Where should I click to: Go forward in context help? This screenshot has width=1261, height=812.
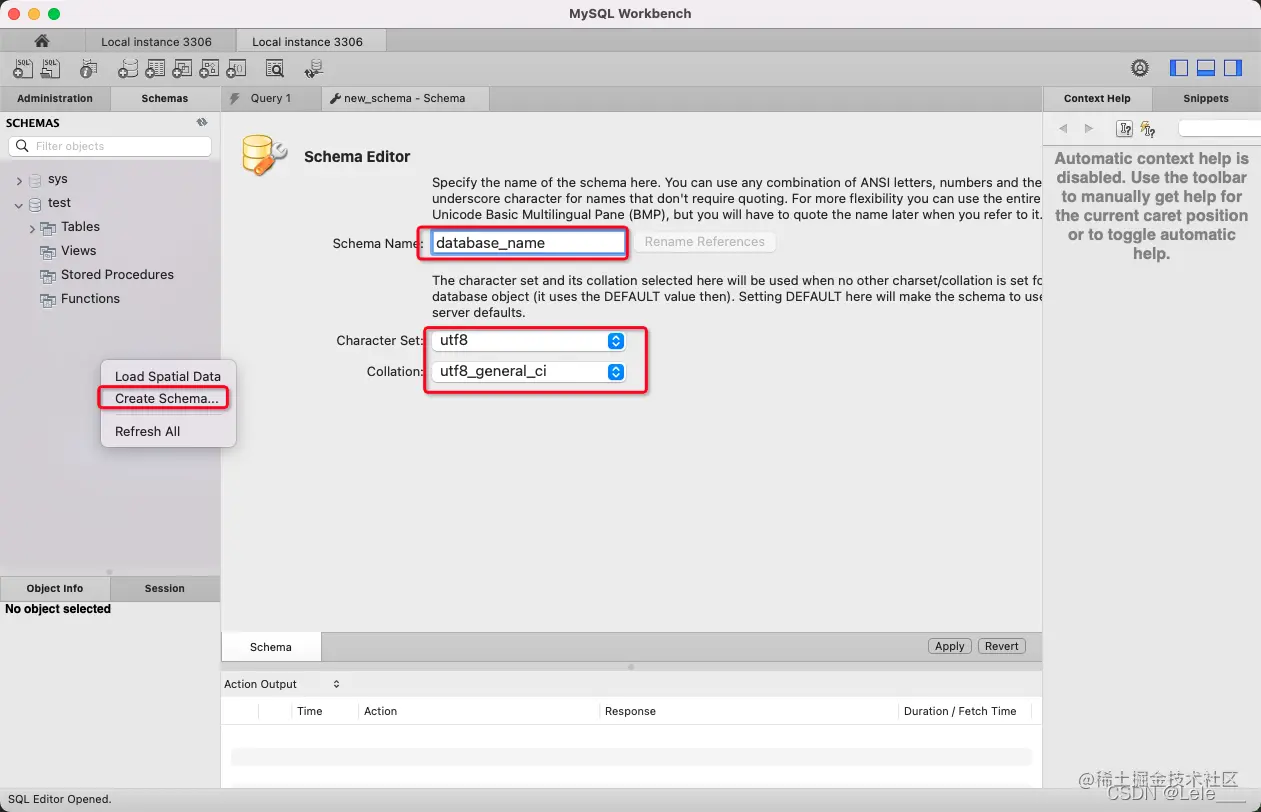1089,129
